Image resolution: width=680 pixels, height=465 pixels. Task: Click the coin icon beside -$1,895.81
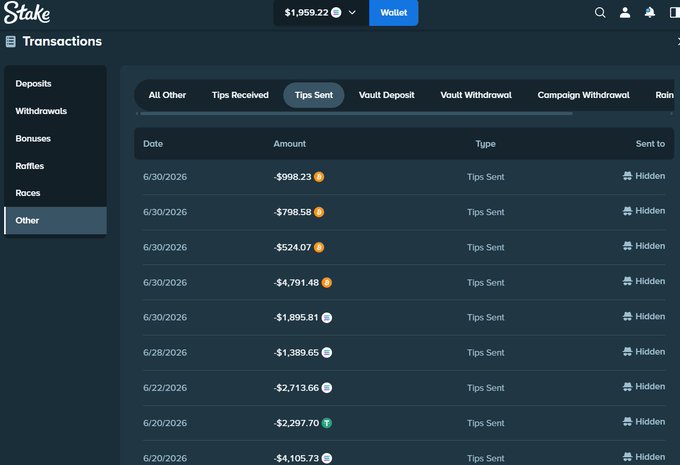point(327,318)
